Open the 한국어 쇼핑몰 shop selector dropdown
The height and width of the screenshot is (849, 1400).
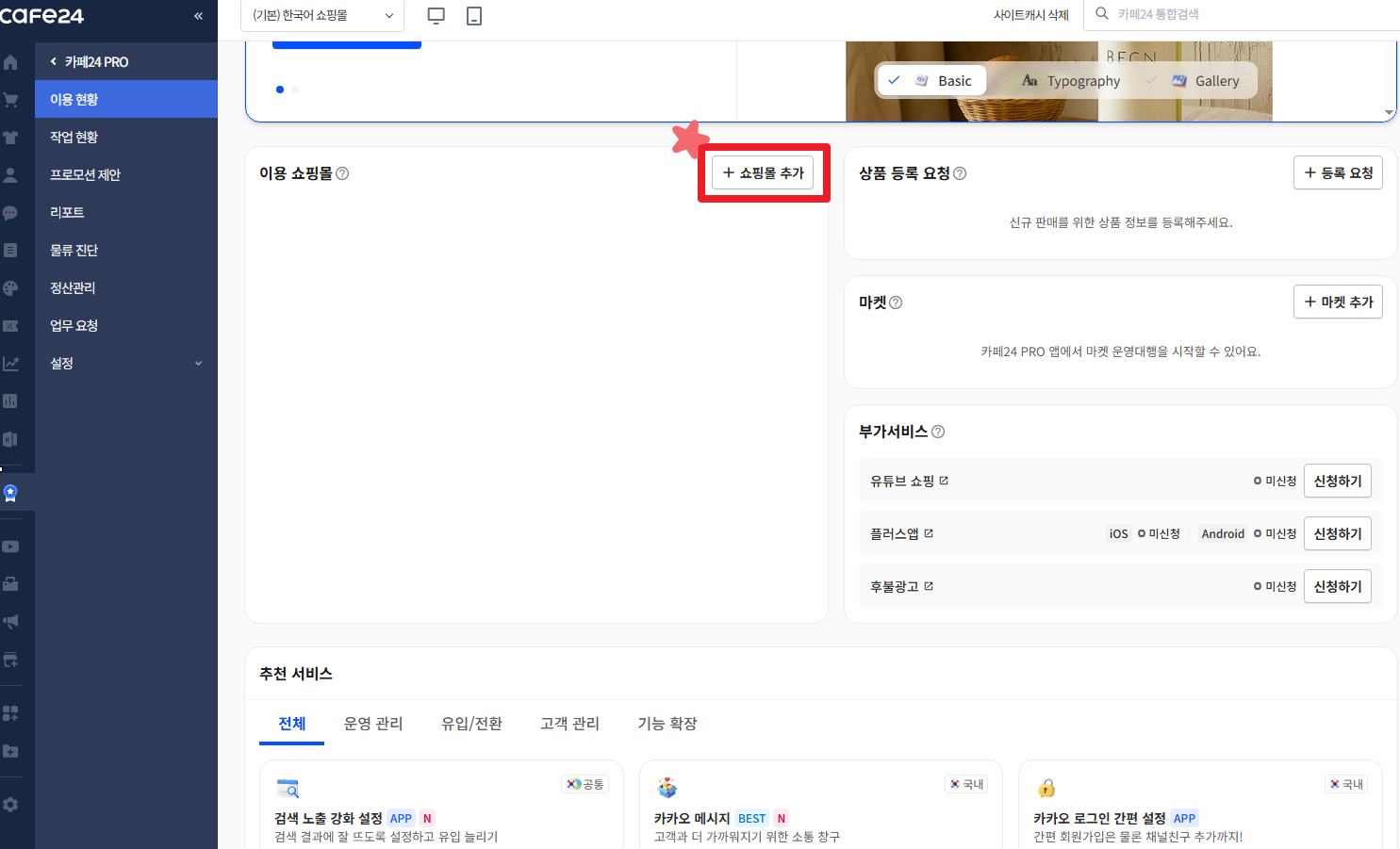coord(322,15)
